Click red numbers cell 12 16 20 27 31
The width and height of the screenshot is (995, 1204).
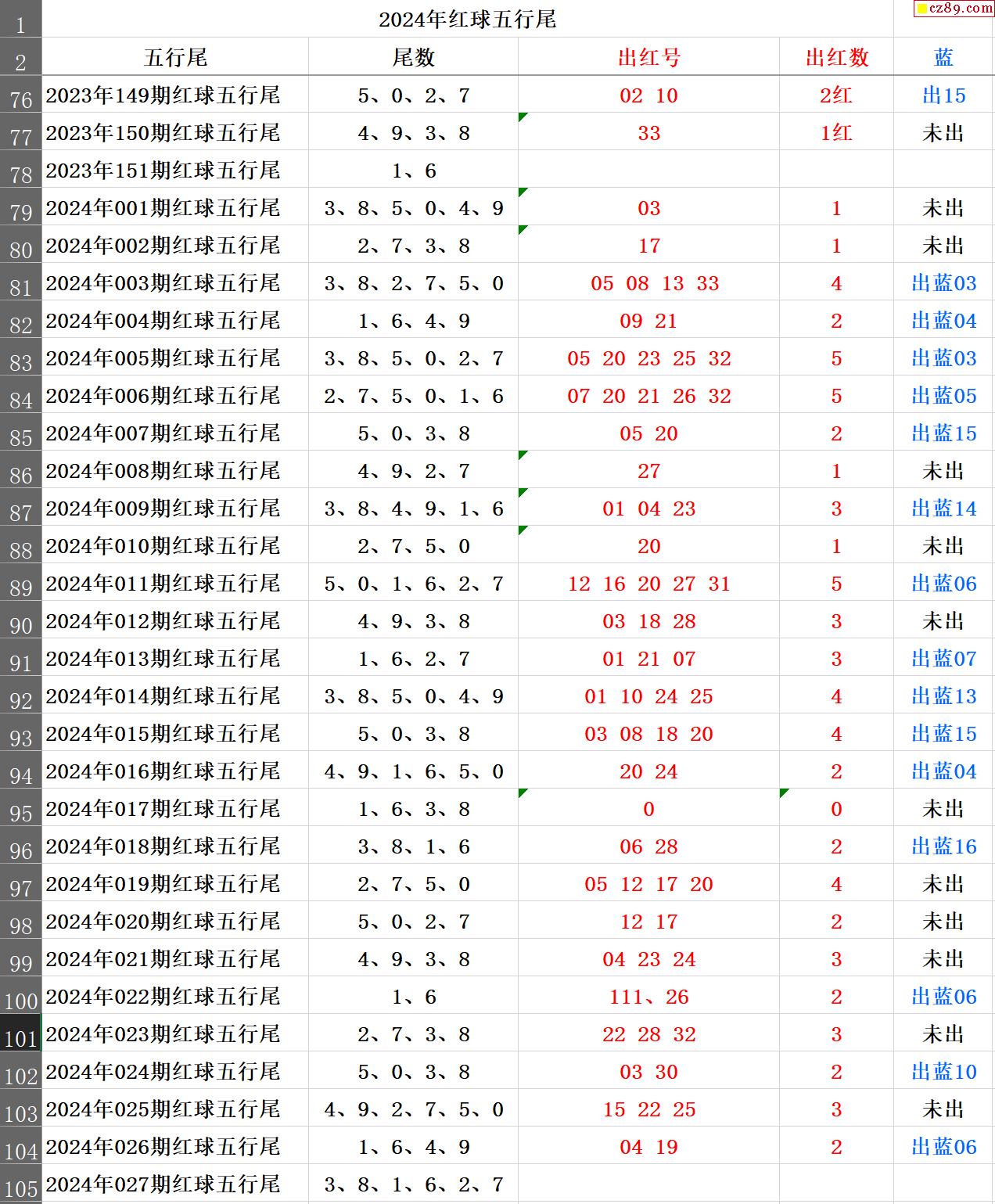(x=648, y=584)
